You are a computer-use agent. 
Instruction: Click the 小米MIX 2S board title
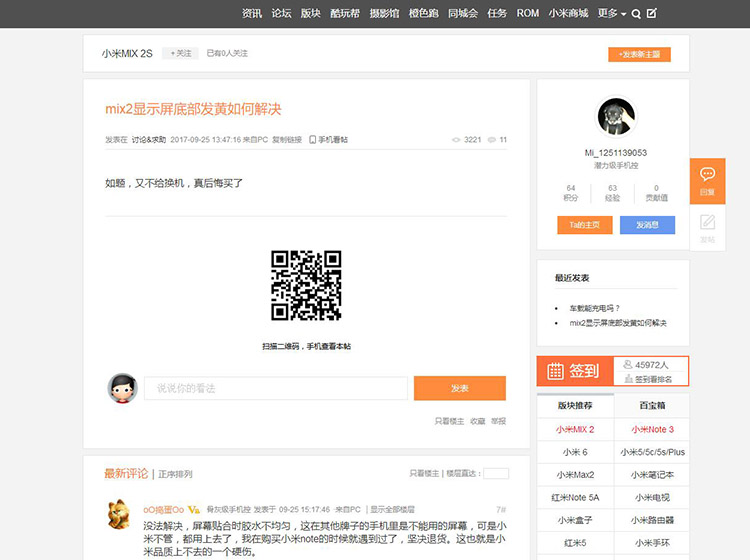click(x=127, y=54)
